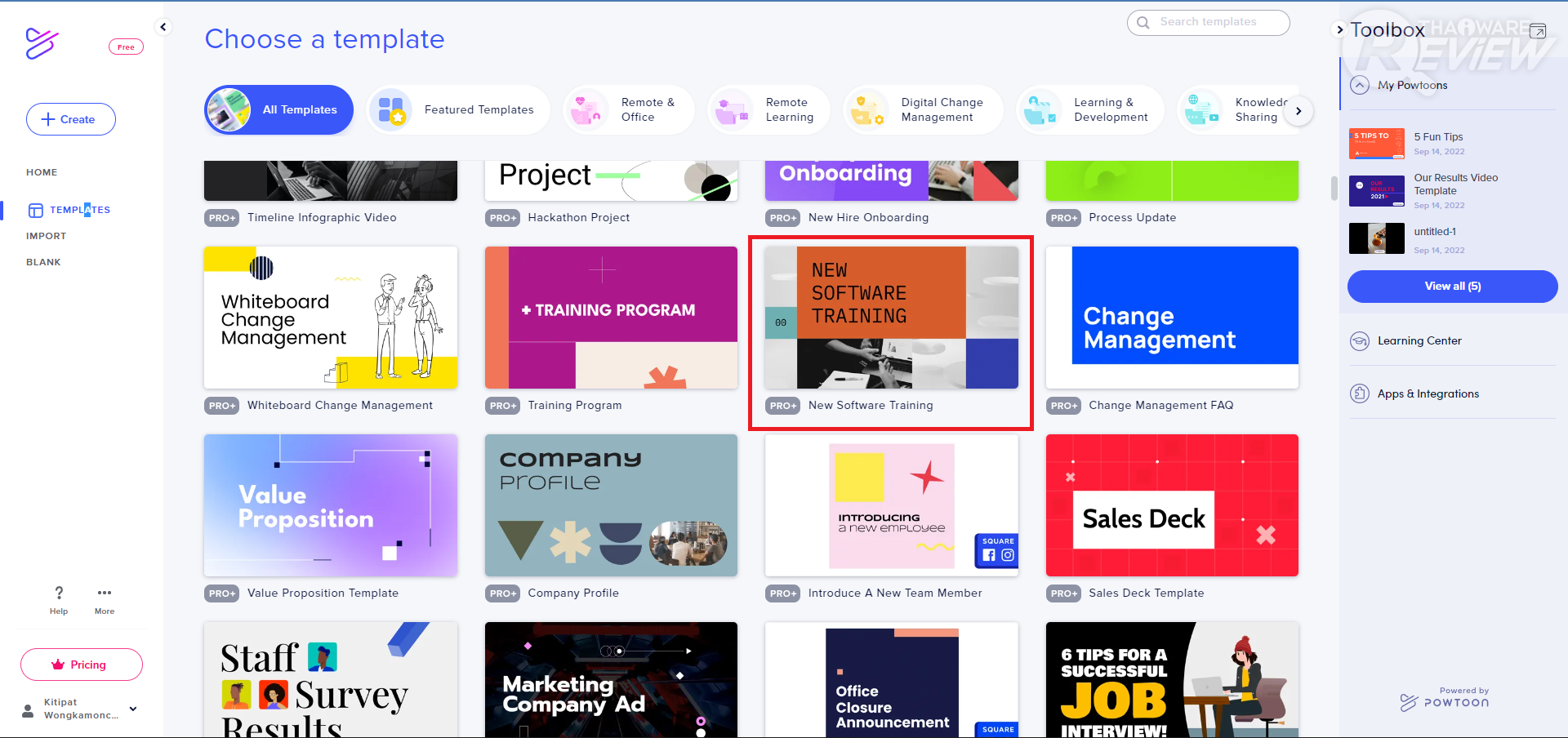
Task: Click the Create button
Action: click(x=71, y=119)
